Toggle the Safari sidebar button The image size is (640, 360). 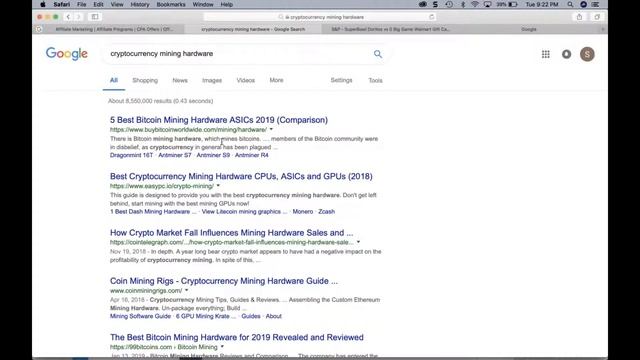95,17
